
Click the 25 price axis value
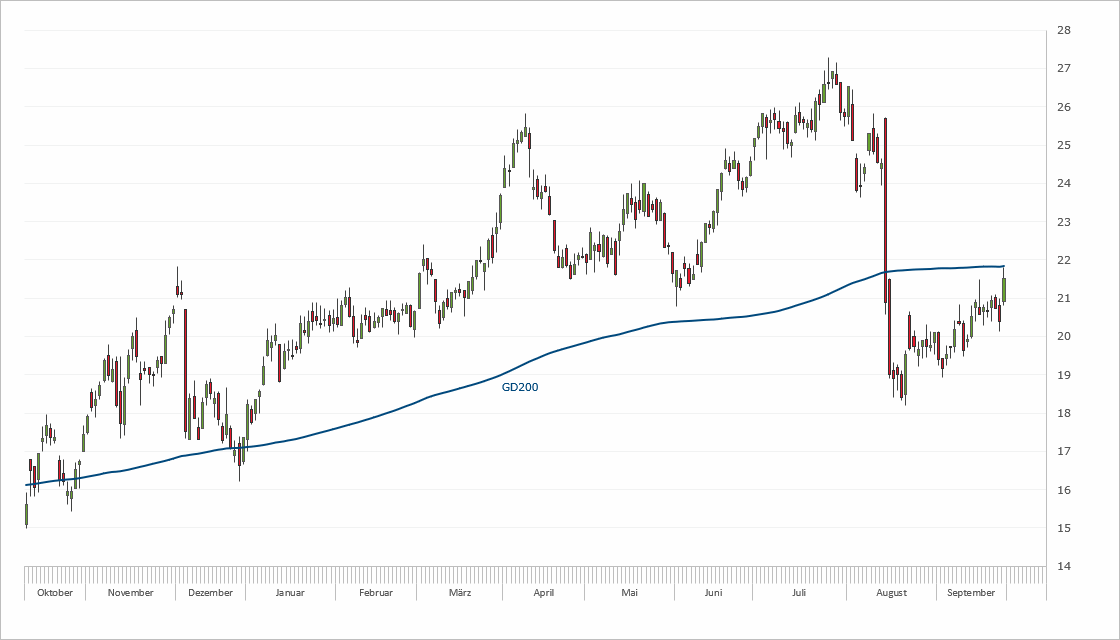pyautogui.click(x=1064, y=146)
